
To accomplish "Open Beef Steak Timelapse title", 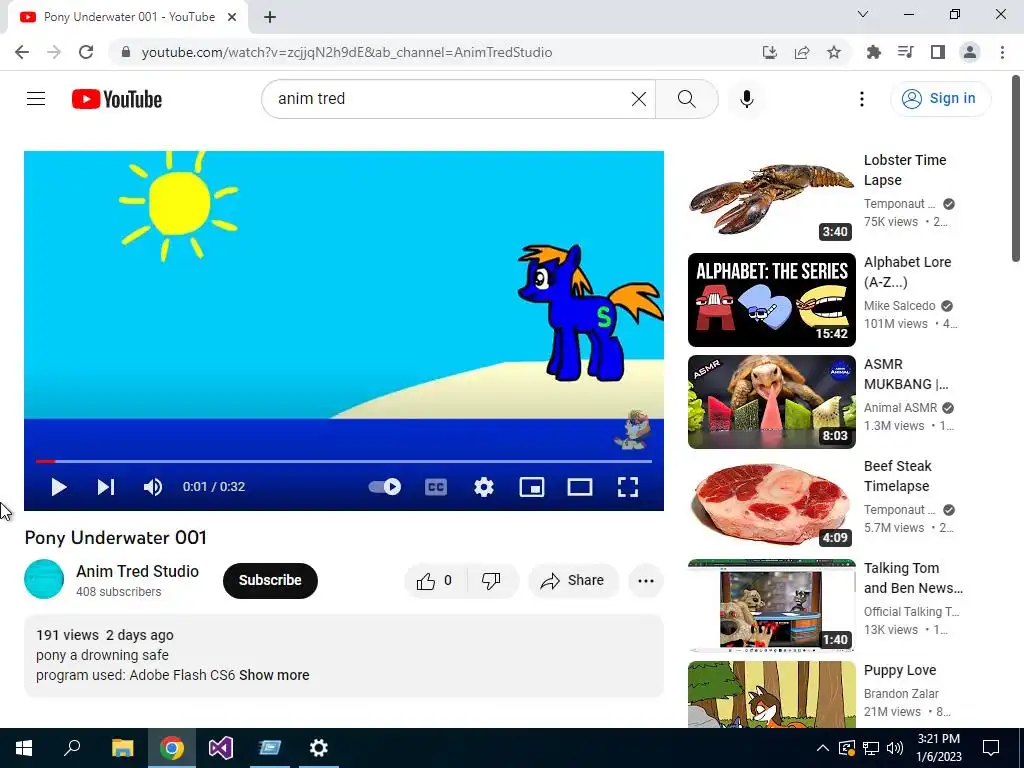I will pos(898,476).
